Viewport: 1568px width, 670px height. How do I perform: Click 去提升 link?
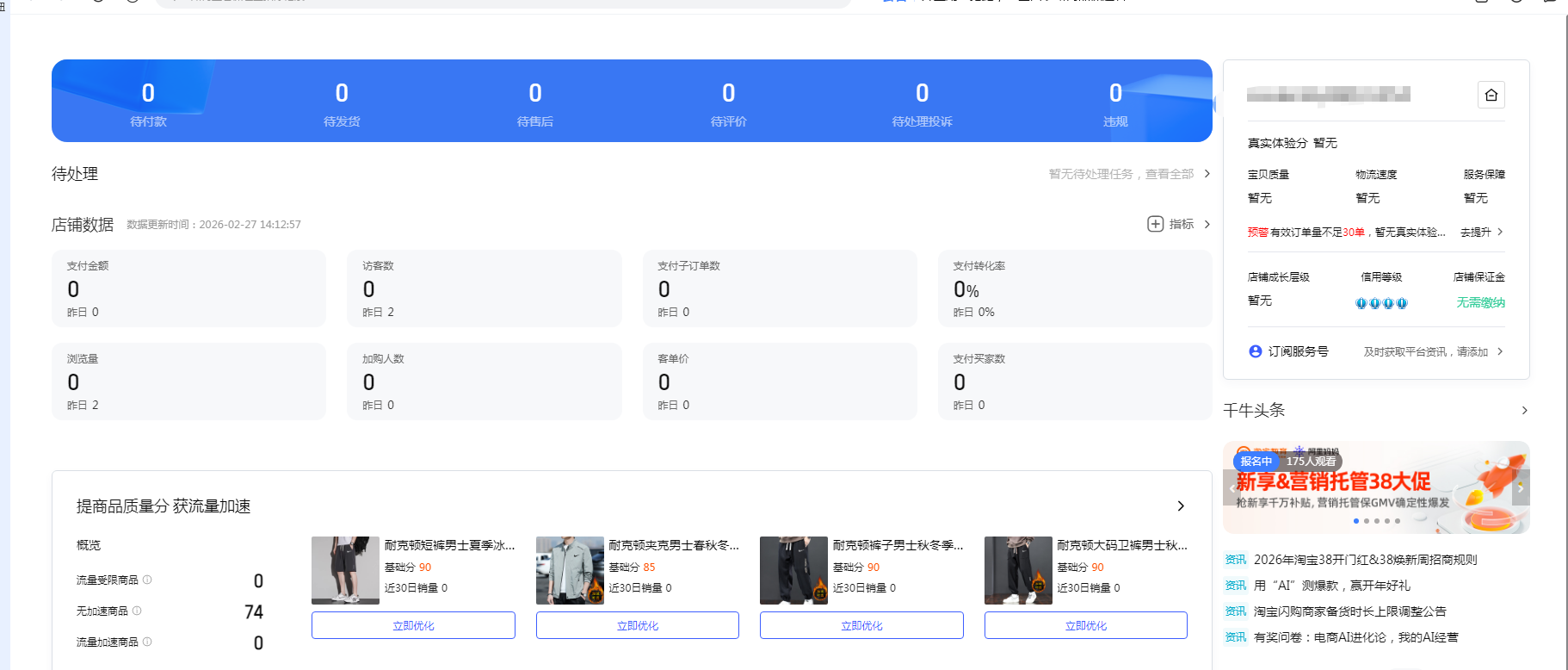click(x=1476, y=233)
